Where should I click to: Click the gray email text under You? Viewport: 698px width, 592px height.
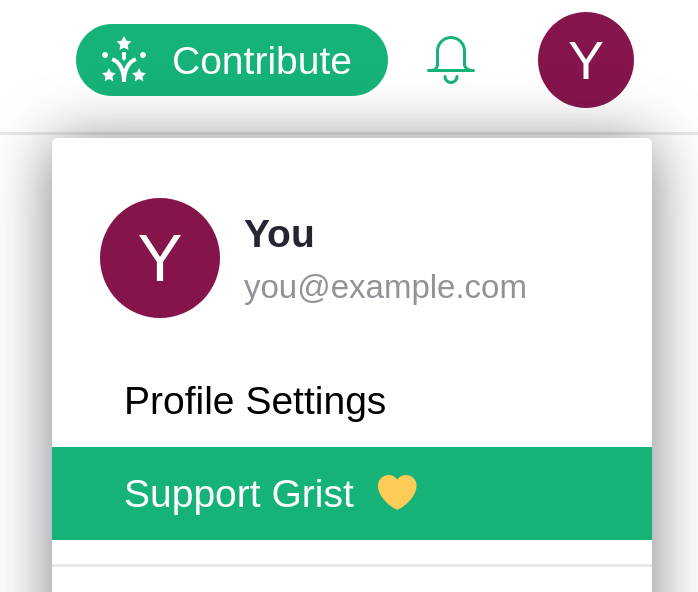point(385,287)
